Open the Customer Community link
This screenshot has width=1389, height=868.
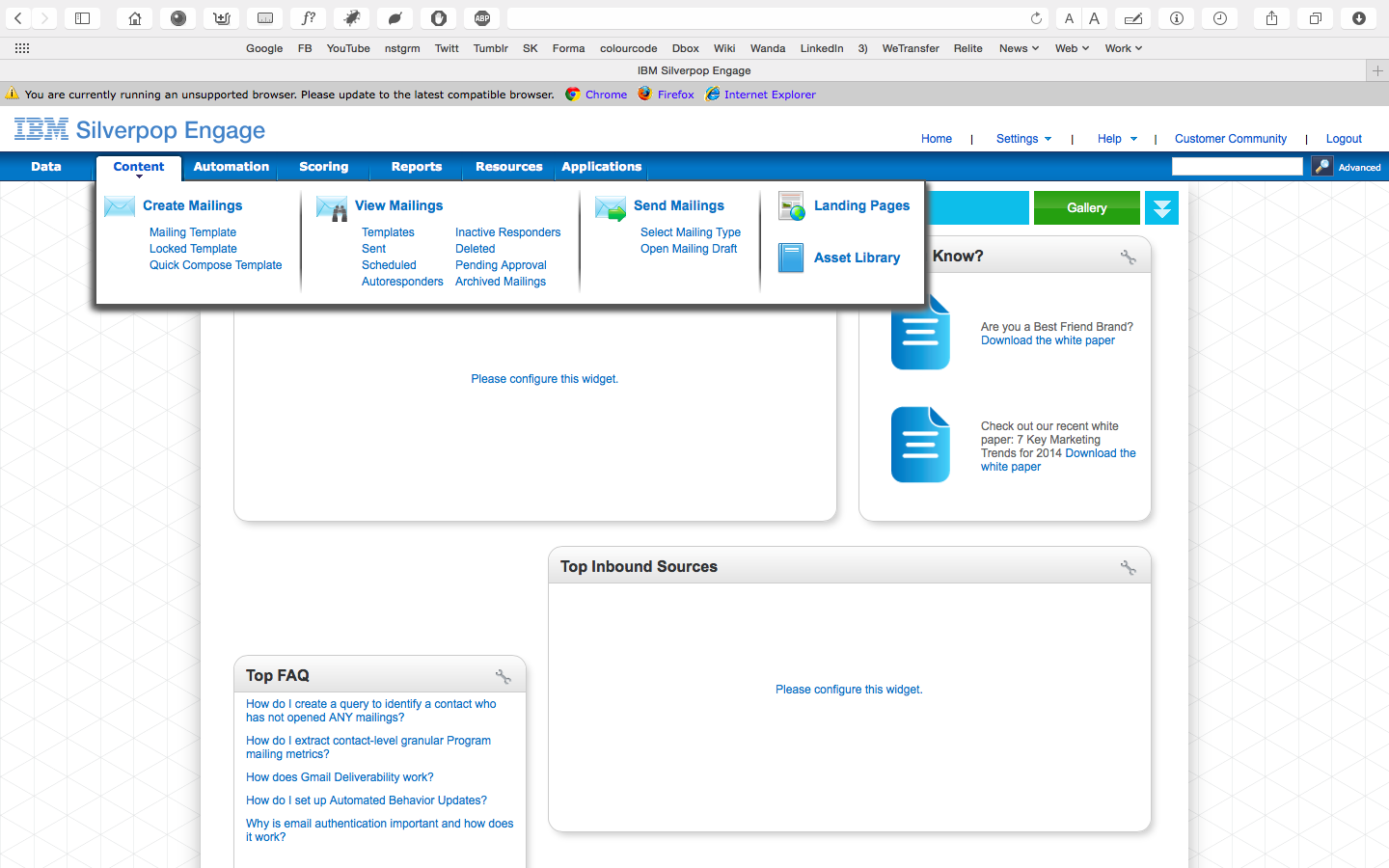[1230, 139]
